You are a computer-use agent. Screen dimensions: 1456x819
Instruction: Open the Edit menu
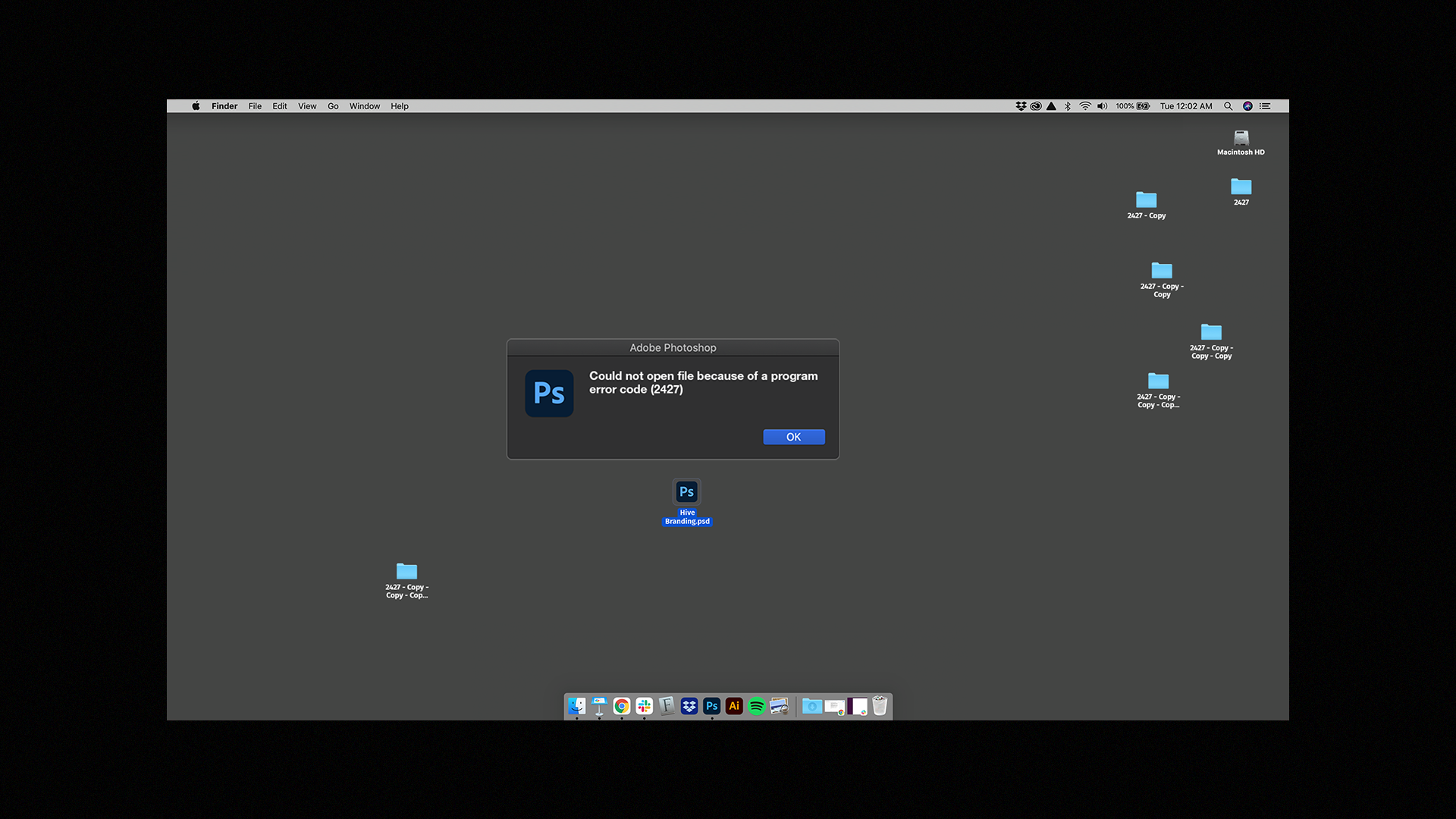tap(280, 106)
